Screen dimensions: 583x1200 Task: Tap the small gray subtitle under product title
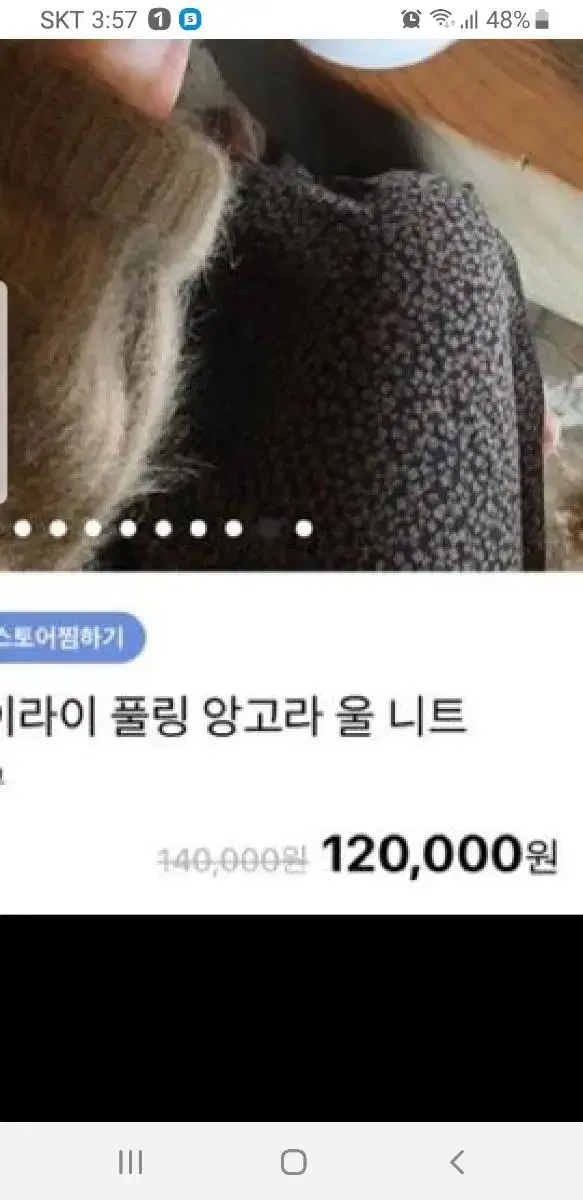(x=3, y=776)
